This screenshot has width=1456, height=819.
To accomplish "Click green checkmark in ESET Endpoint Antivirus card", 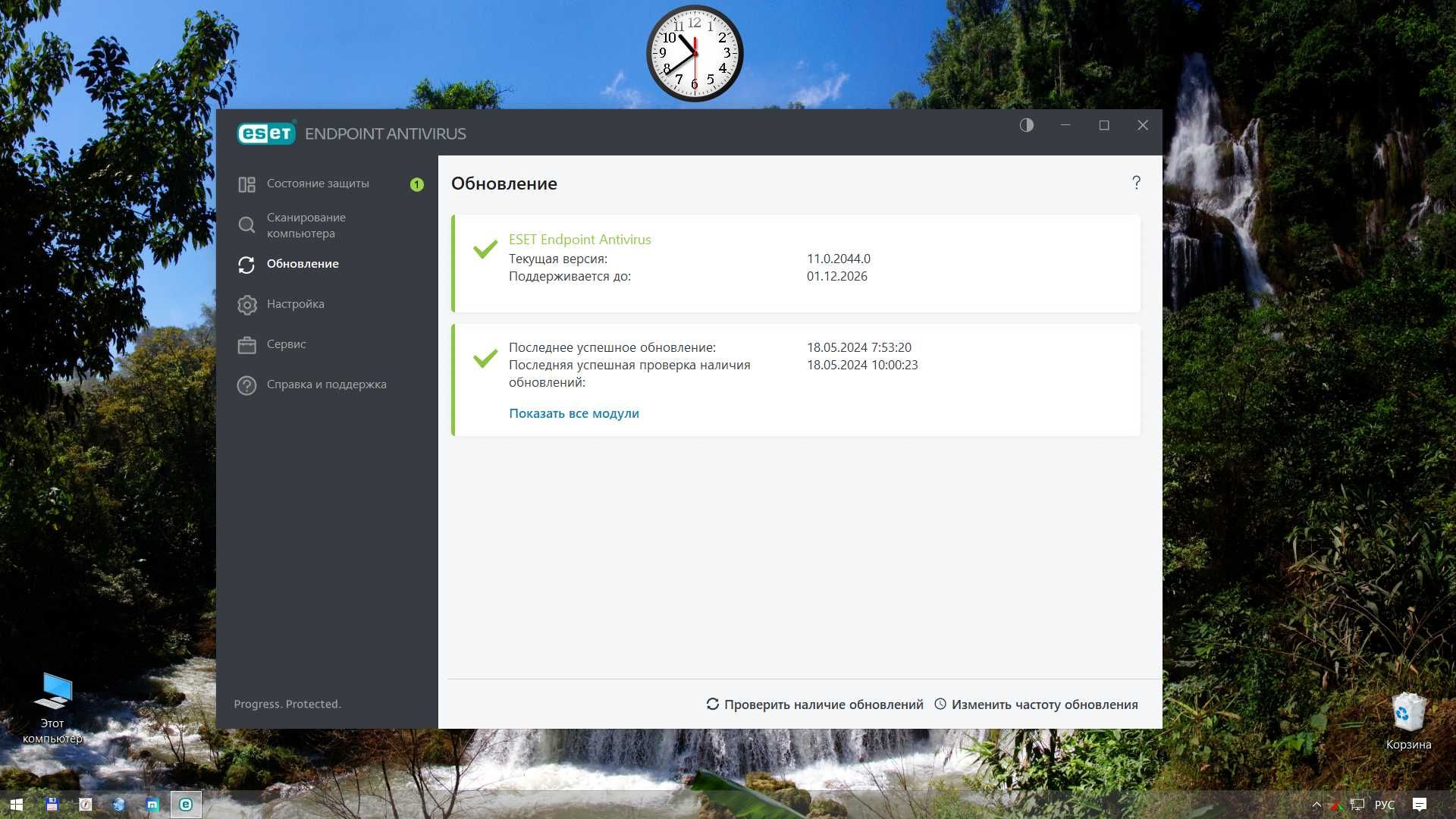I will tap(485, 249).
